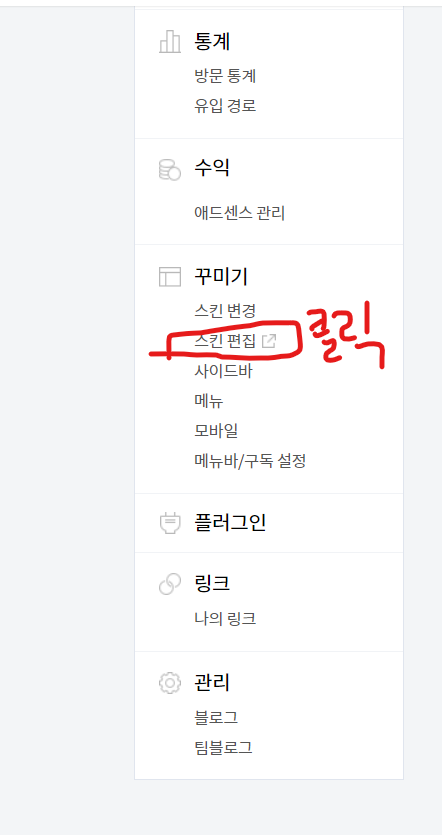442x835 pixels.
Task: Open 팀블로그 management
Action: (223, 748)
